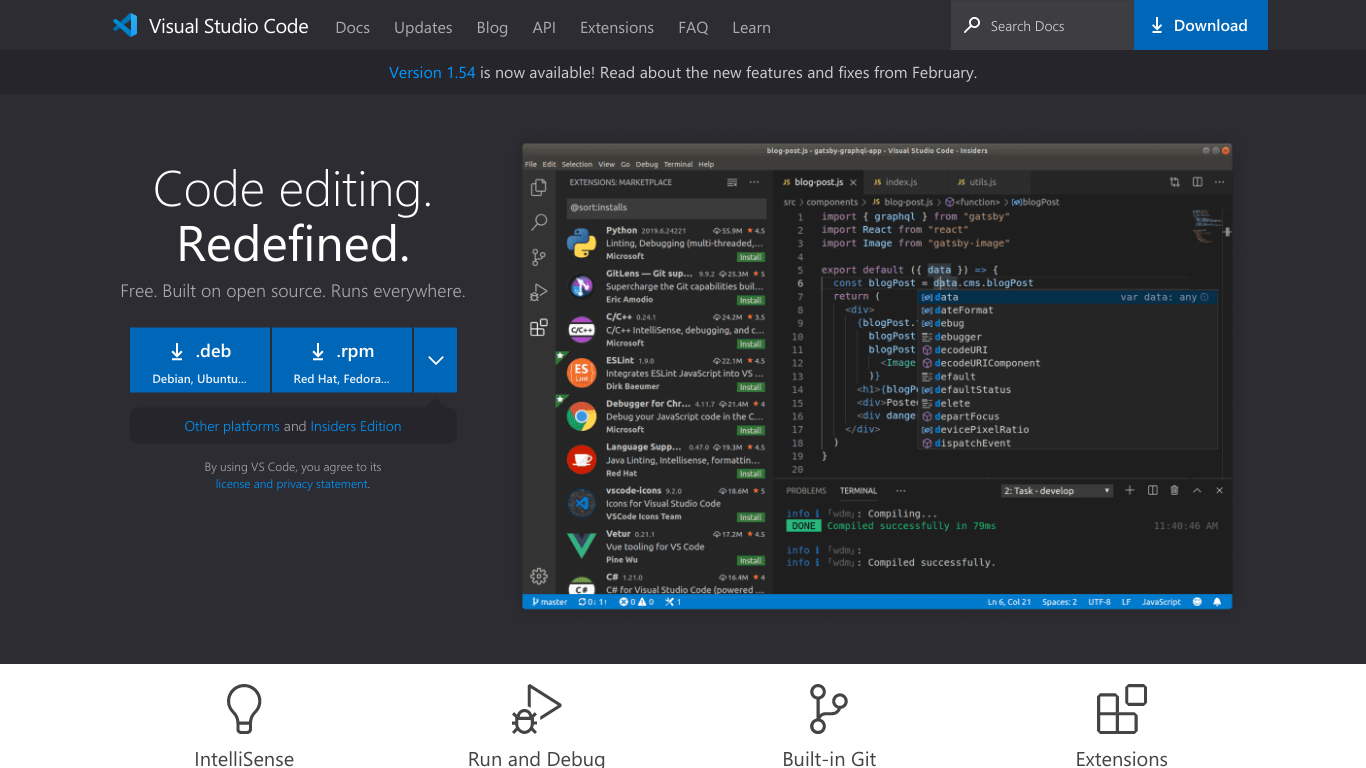The image size is (1366, 768).
Task: Click the IntelliSense lightbulb icon
Action: pos(244,709)
